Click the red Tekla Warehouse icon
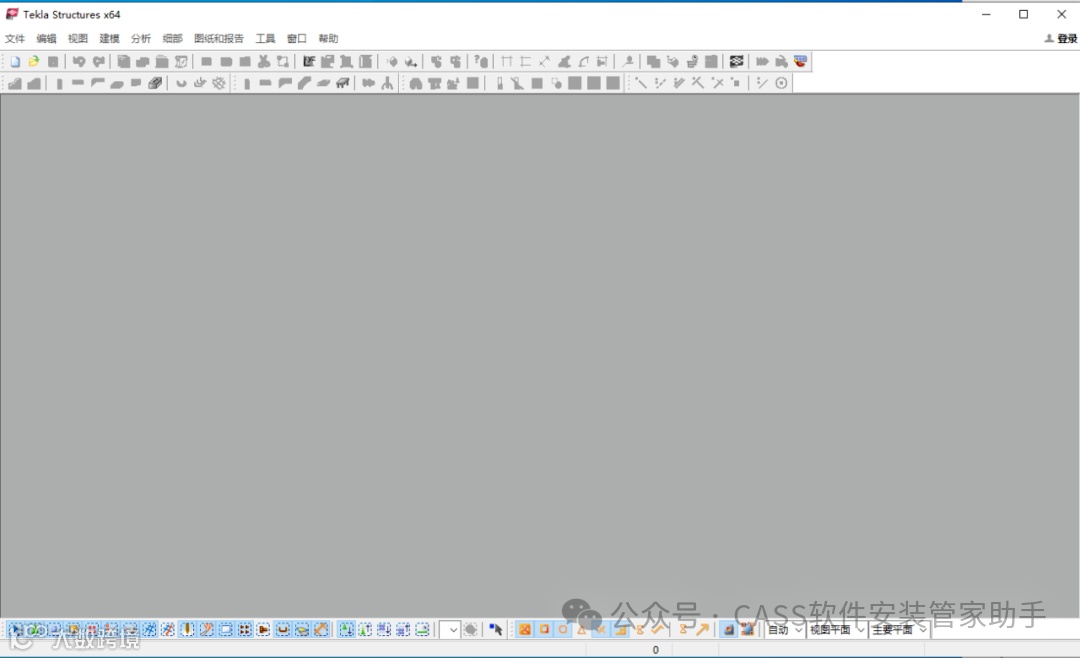1080x658 pixels. pyautogui.click(x=800, y=62)
